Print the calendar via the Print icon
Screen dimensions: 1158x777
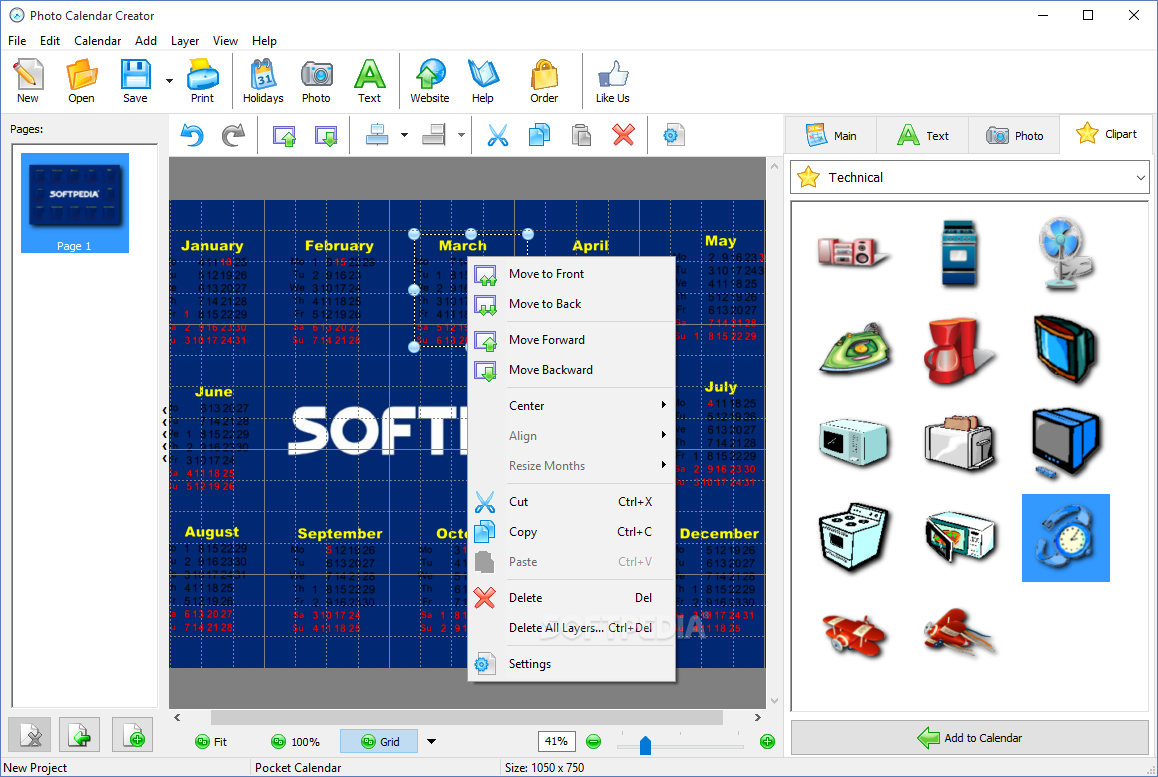(x=202, y=81)
